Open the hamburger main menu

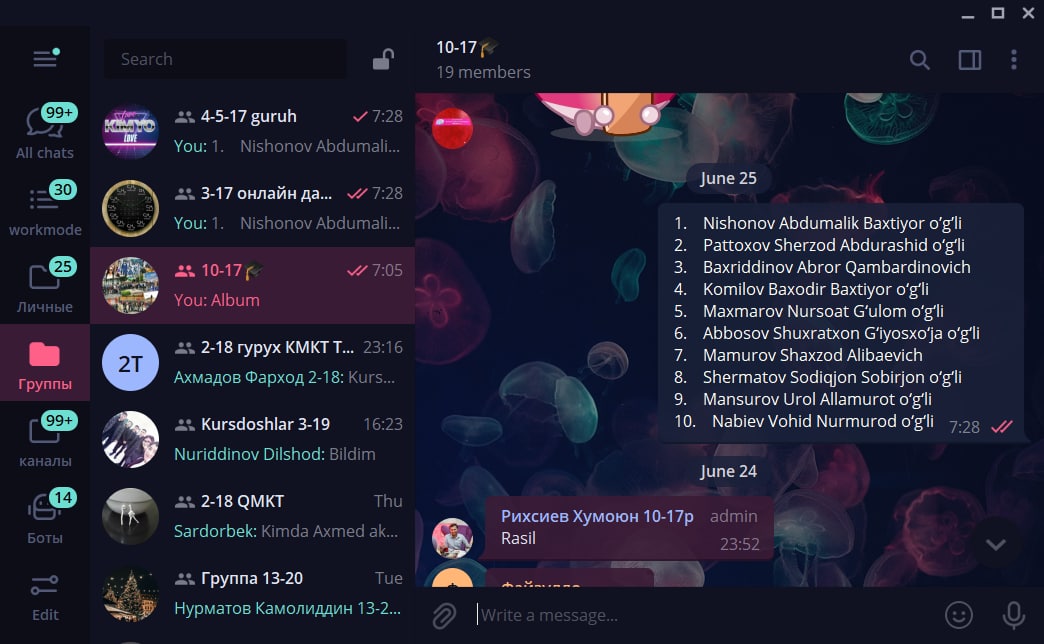(x=45, y=59)
